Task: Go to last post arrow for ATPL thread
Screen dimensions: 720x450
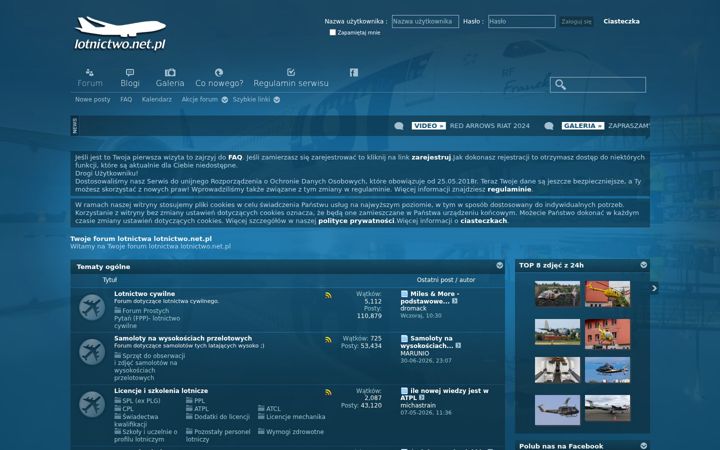Action: pos(422,398)
